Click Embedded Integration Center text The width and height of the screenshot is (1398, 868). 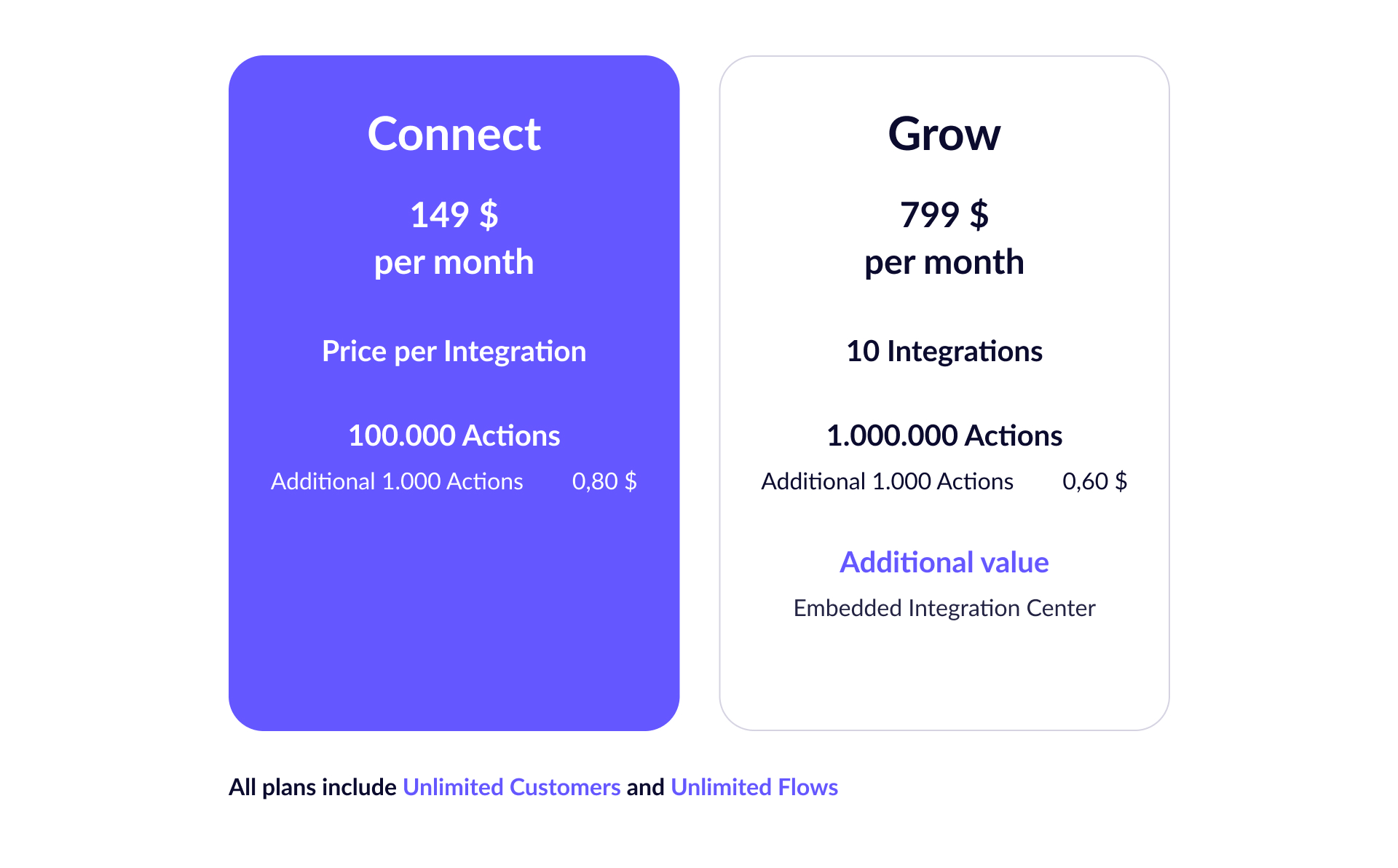(x=944, y=608)
